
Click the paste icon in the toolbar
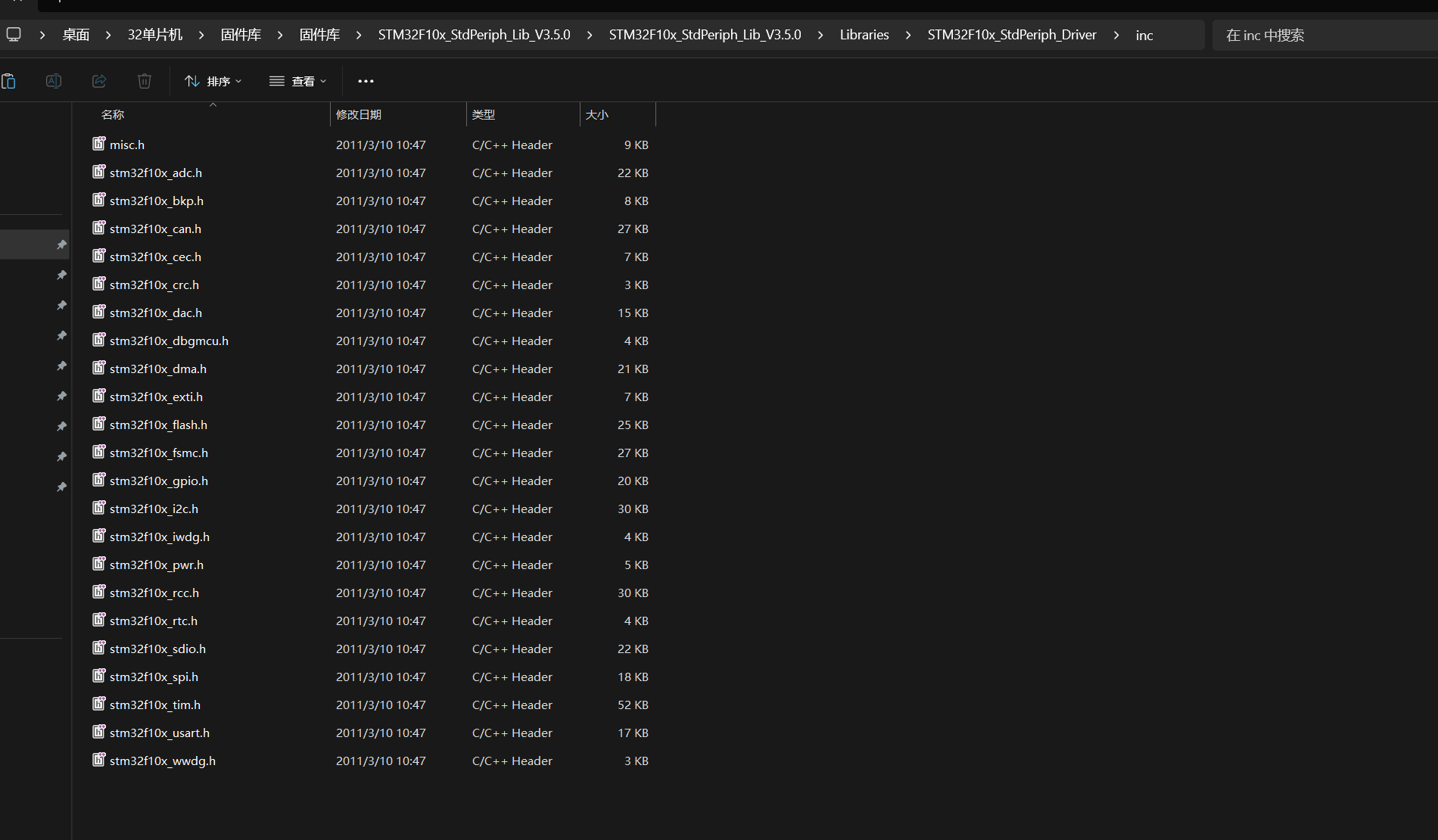[x=8, y=81]
